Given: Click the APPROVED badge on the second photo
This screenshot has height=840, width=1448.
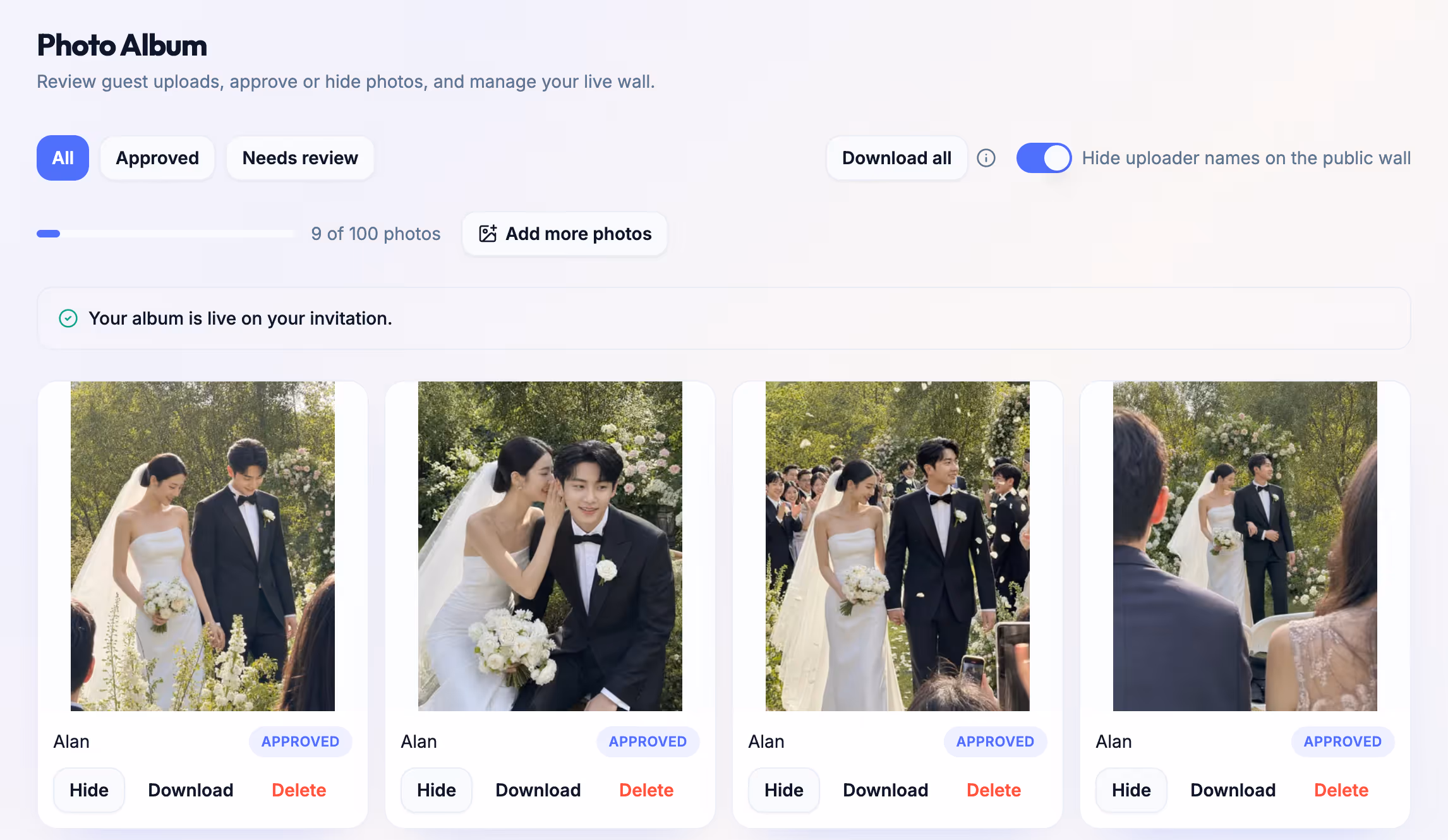Looking at the screenshot, I should pyautogui.click(x=648, y=741).
